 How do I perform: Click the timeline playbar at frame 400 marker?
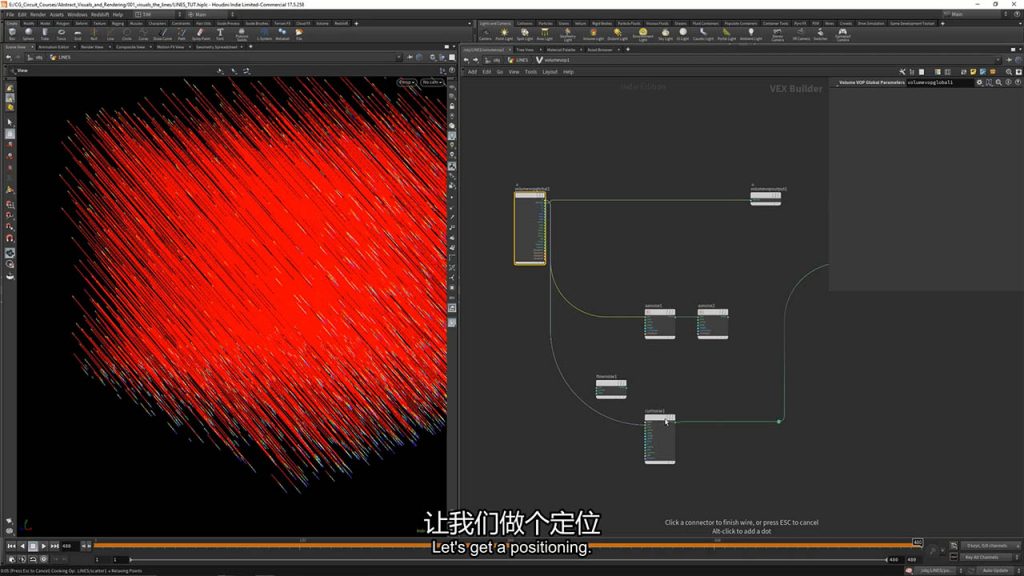pos(918,542)
